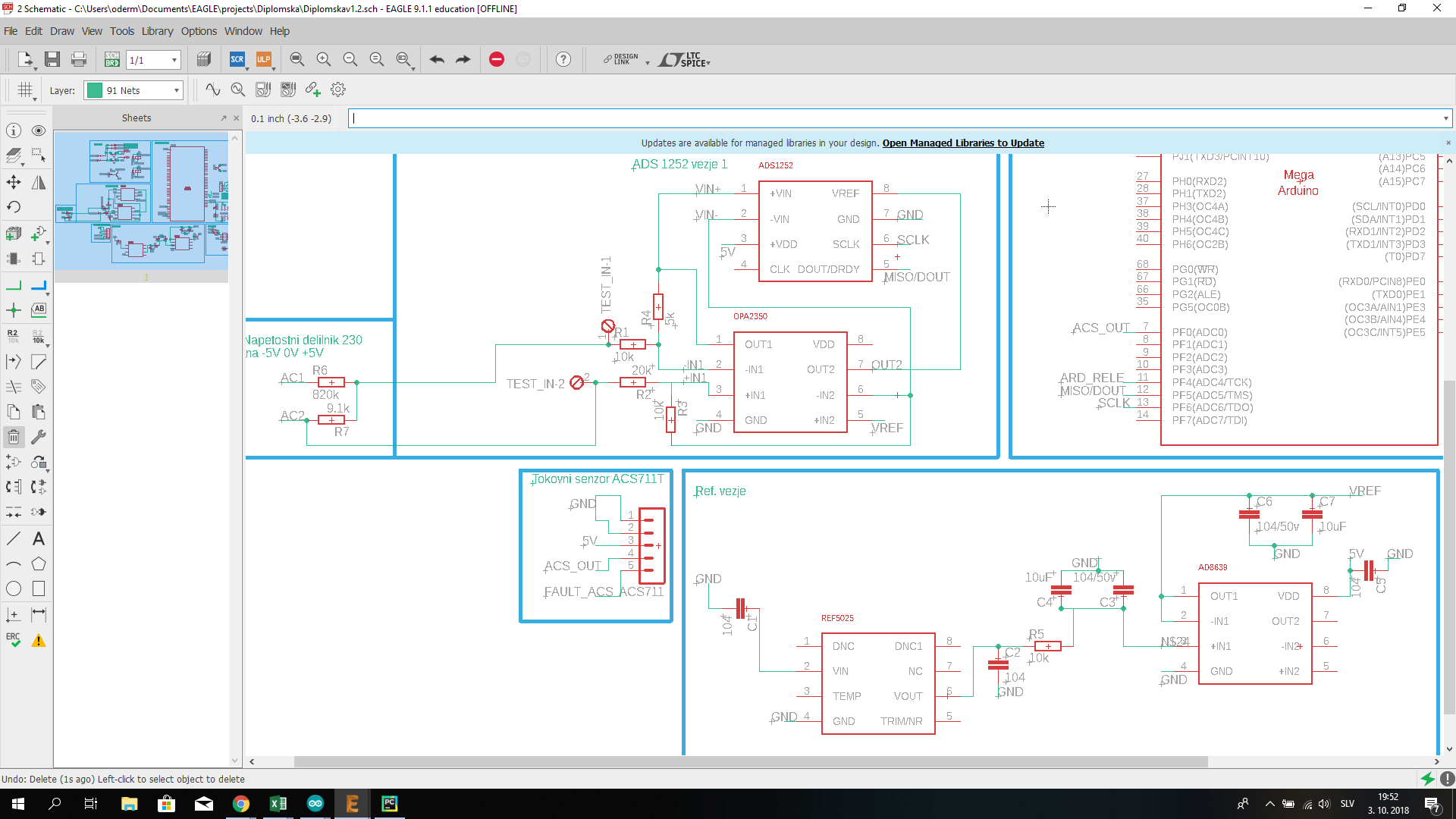Select the Move tool
The height and width of the screenshot is (819, 1456).
point(14,182)
